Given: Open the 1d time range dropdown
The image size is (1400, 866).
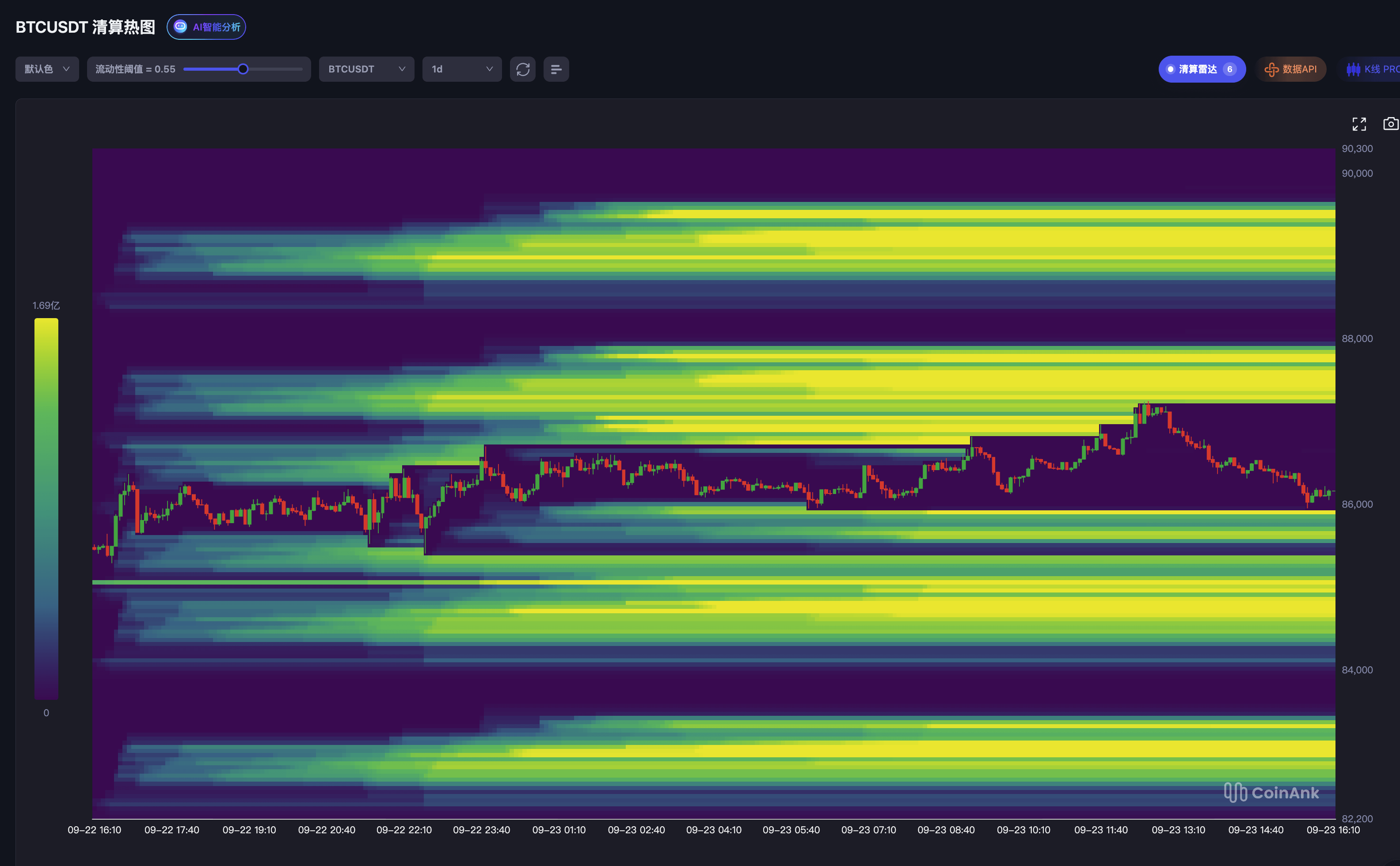Looking at the screenshot, I should tap(462, 69).
